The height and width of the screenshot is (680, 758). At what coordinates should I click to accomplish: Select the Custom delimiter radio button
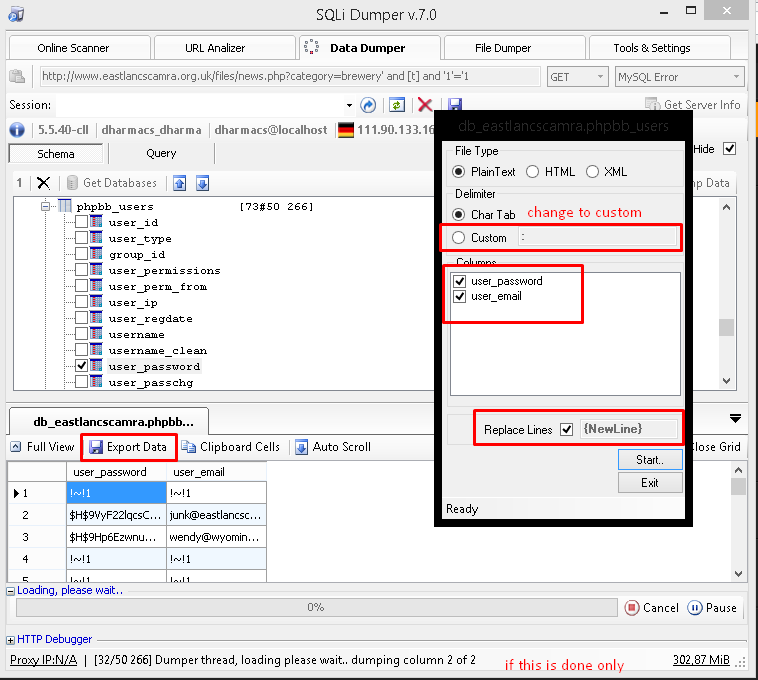pyautogui.click(x=459, y=238)
